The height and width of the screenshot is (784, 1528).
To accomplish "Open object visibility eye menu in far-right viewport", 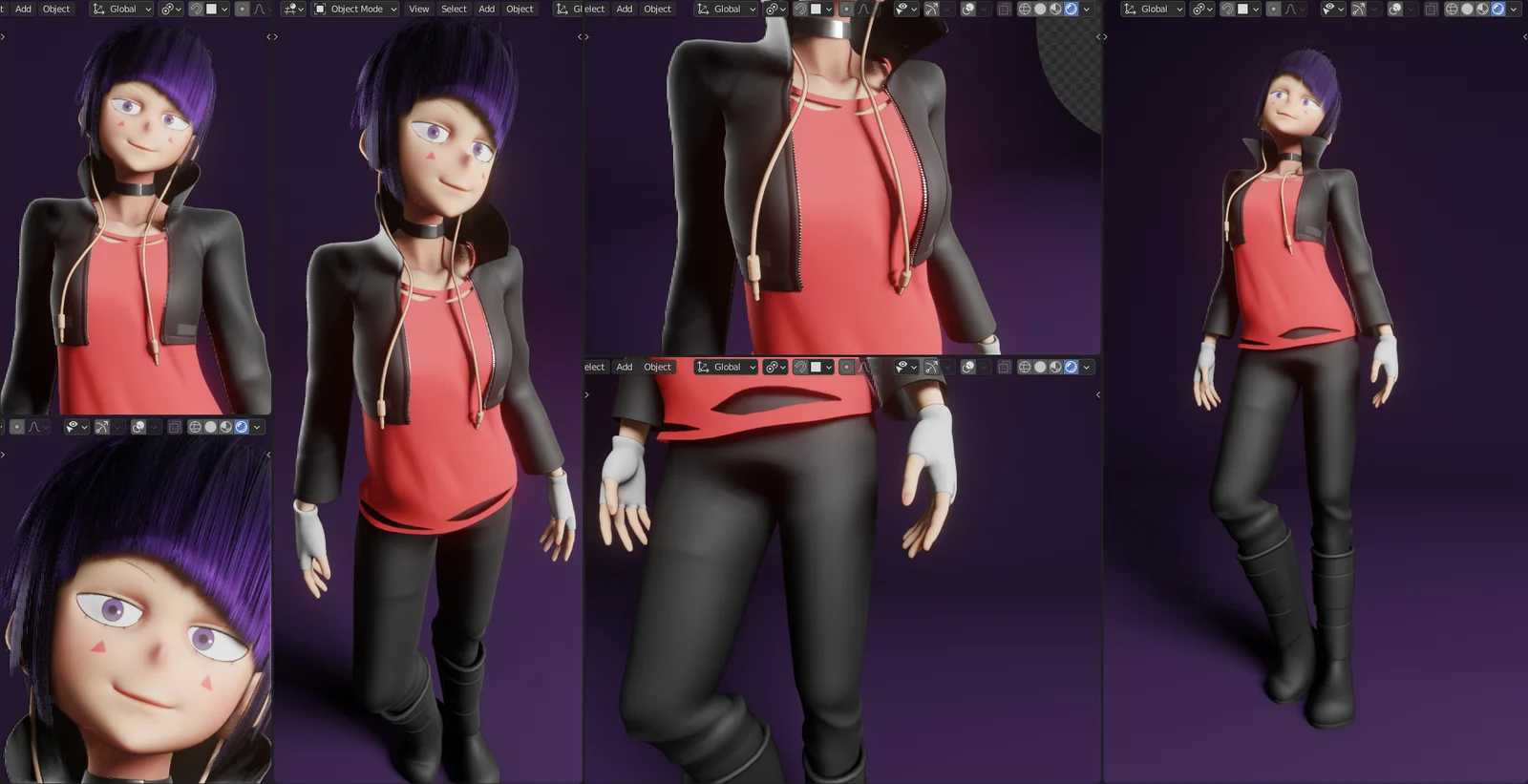I will [x=1332, y=9].
